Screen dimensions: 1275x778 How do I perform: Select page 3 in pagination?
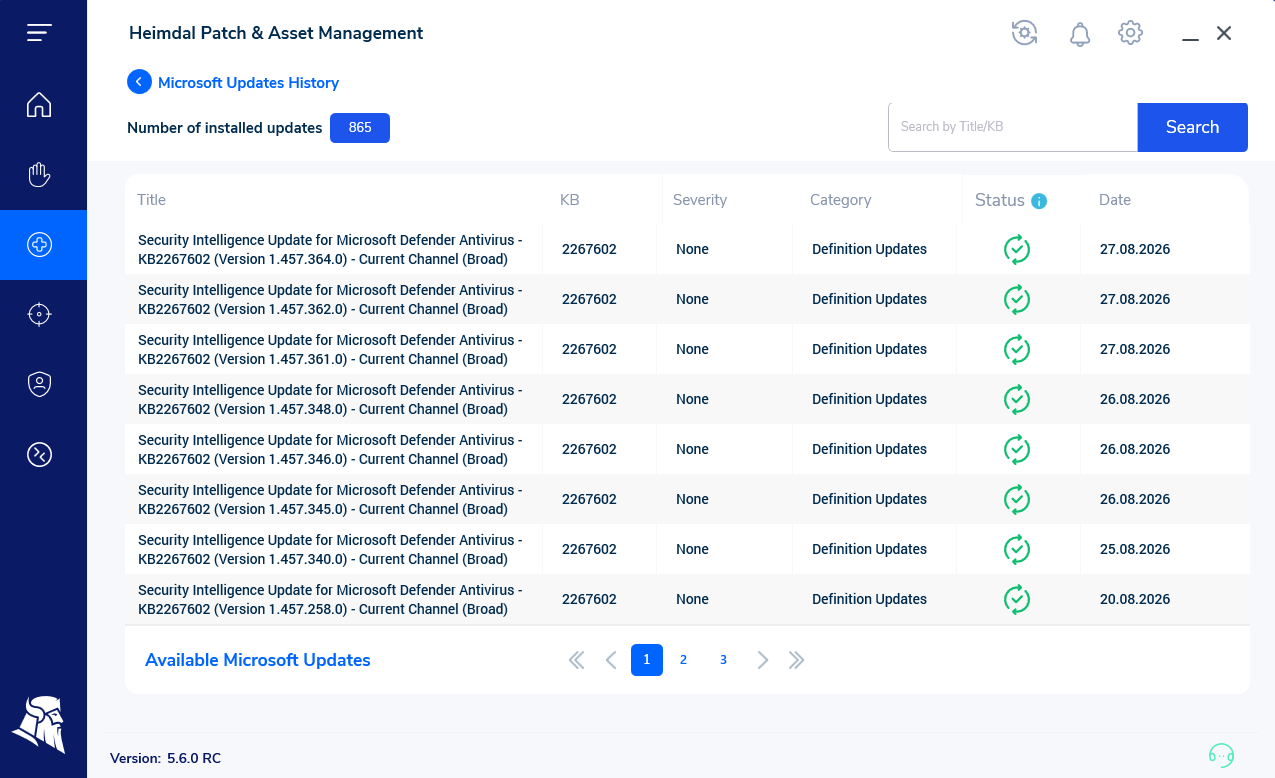point(723,660)
